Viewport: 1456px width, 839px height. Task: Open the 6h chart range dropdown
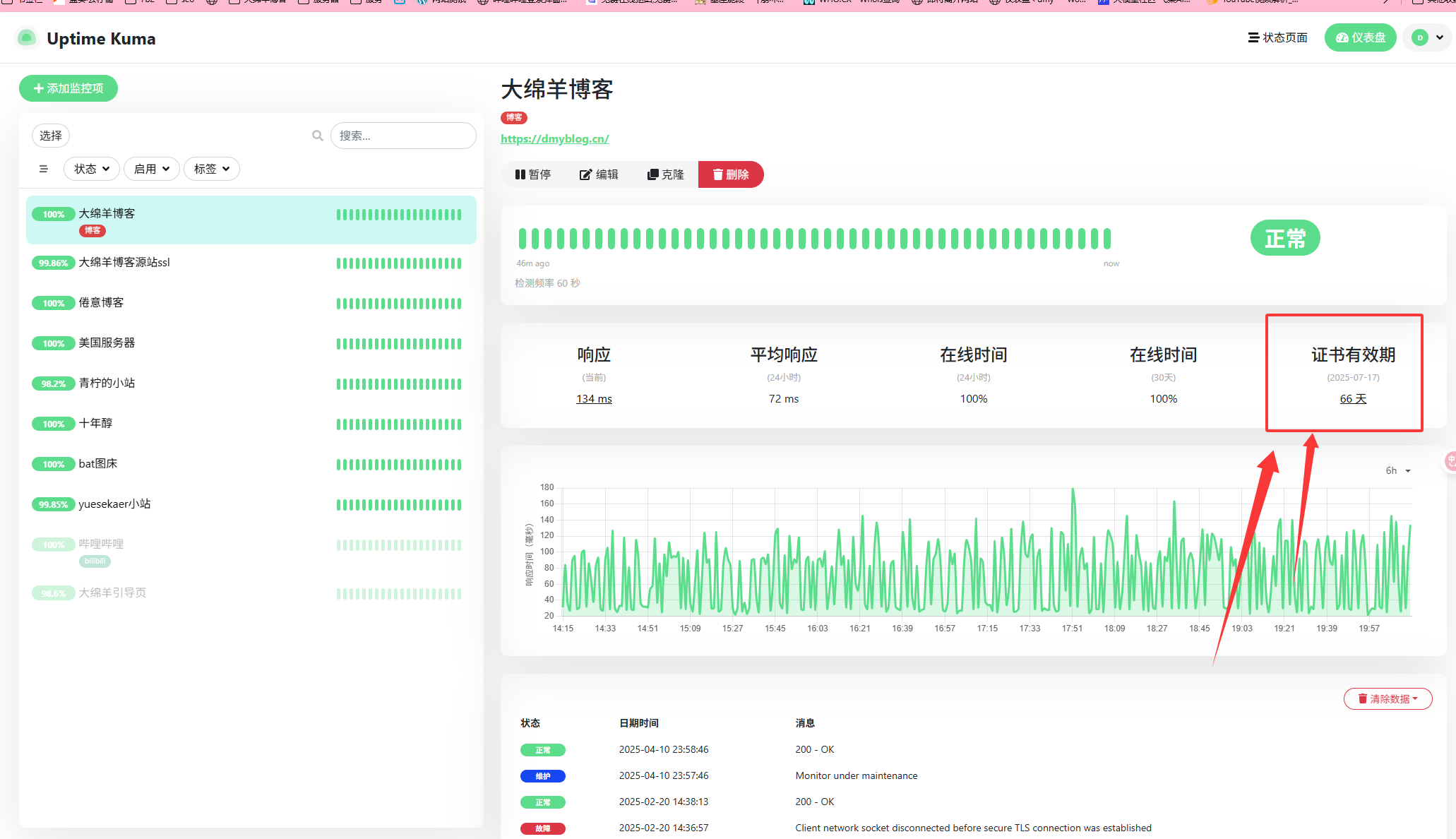(1397, 470)
